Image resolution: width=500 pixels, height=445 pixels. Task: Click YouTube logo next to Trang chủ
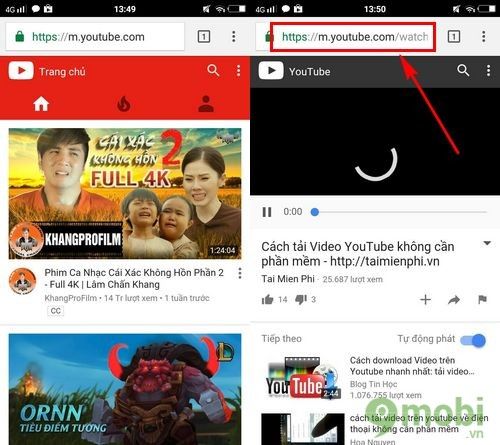tap(21, 71)
